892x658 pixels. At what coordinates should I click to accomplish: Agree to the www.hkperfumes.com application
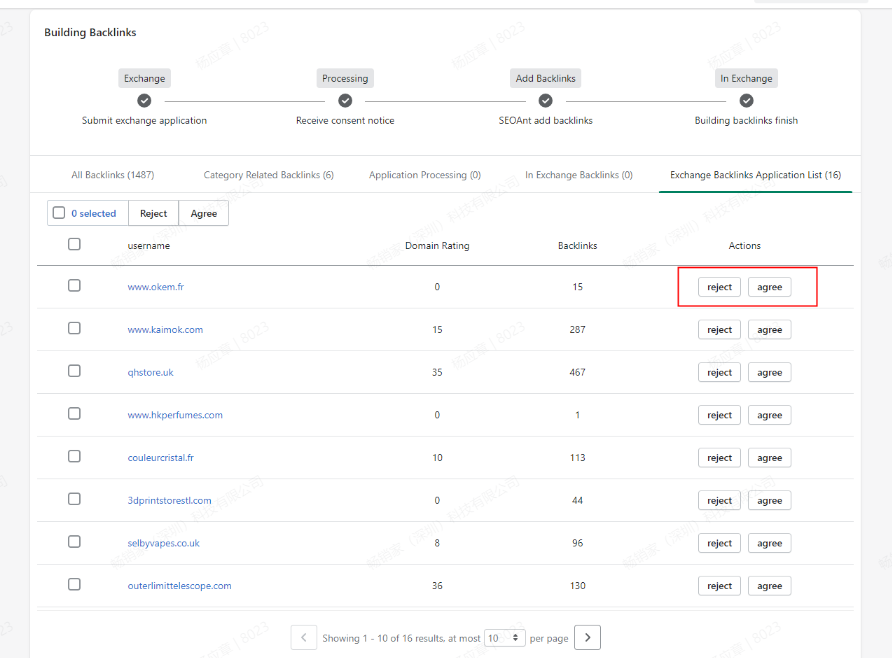770,415
